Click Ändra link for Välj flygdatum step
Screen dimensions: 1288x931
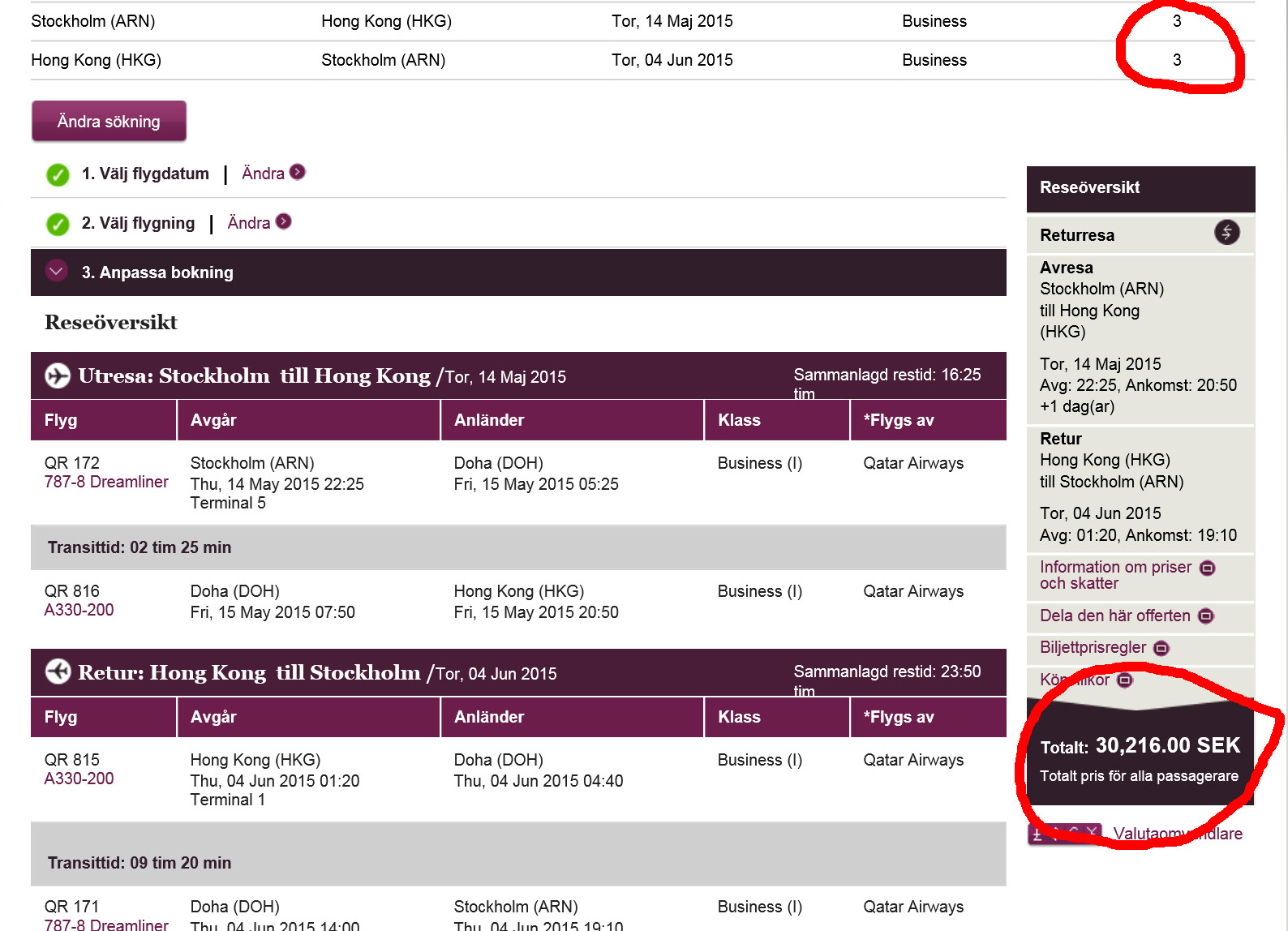click(263, 174)
